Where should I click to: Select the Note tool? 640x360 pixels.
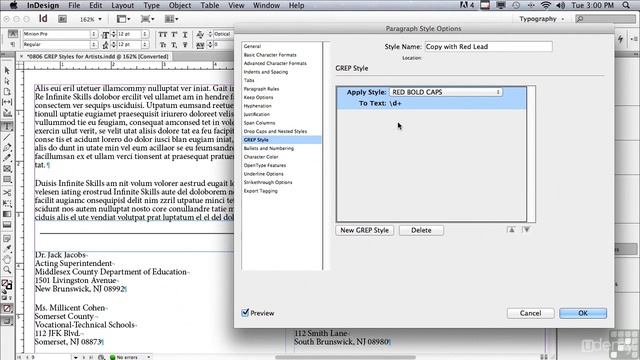click(x=7, y=238)
